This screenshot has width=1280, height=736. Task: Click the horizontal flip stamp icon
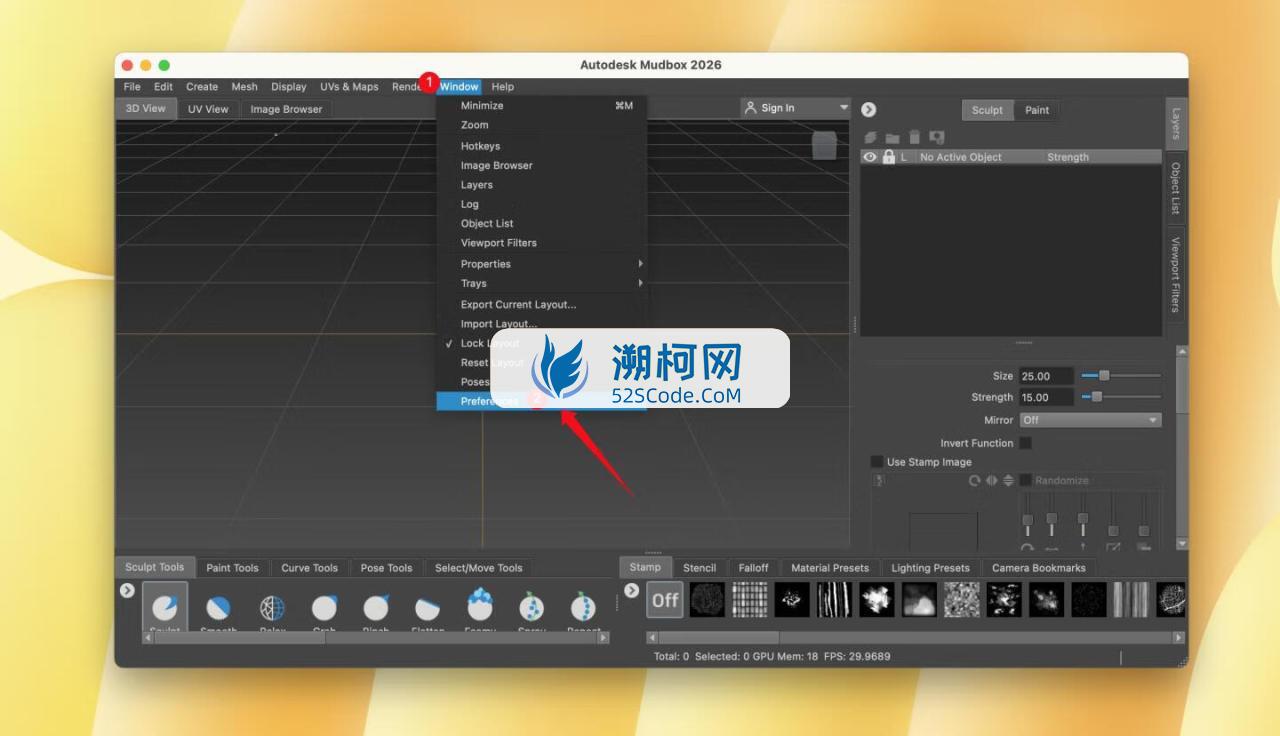pos(991,481)
